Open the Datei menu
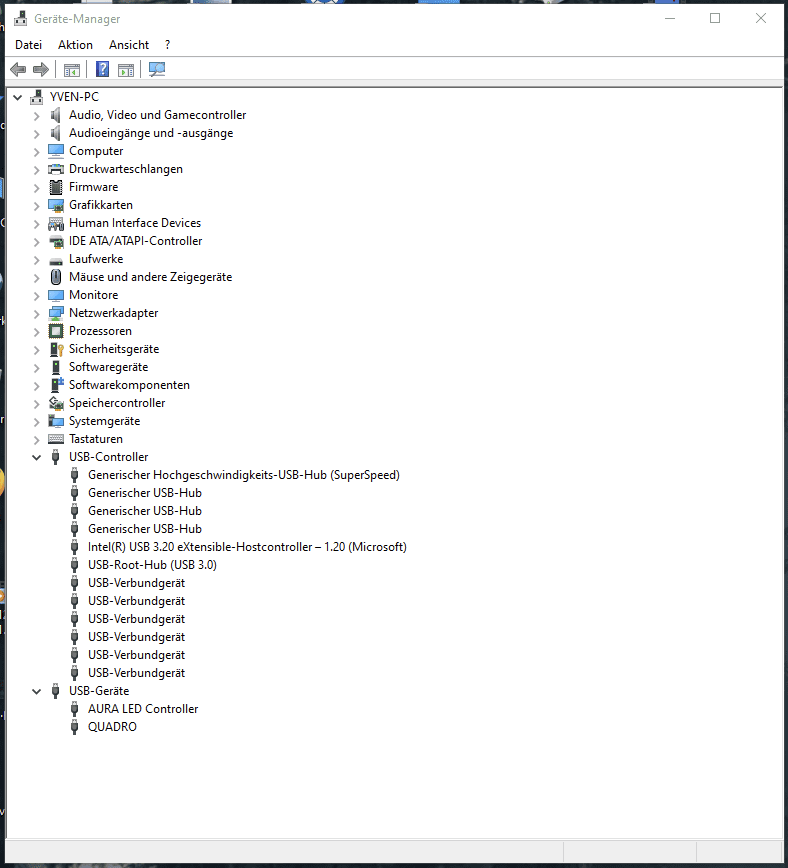Screen dimensions: 788x868 point(28,45)
